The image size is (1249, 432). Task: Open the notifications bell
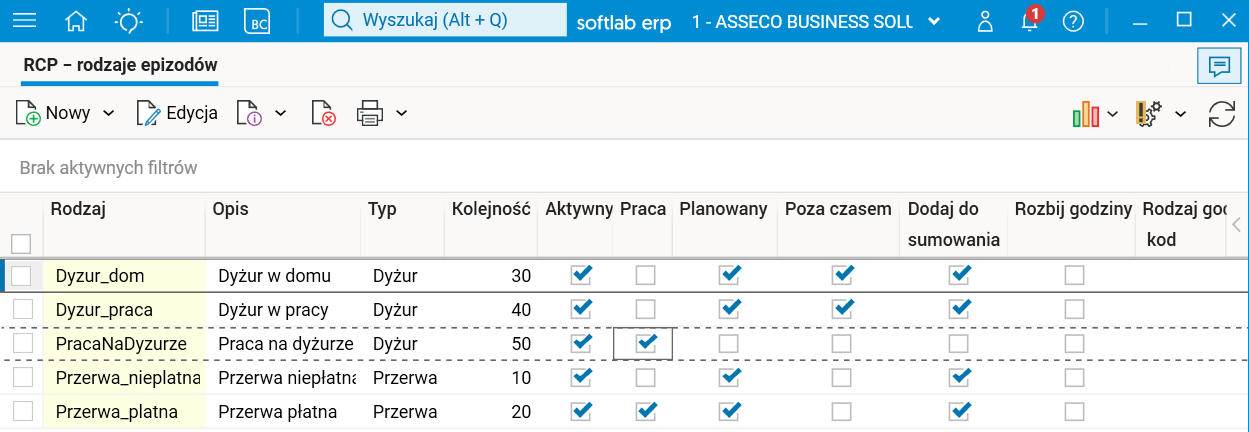tap(1030, 21)
